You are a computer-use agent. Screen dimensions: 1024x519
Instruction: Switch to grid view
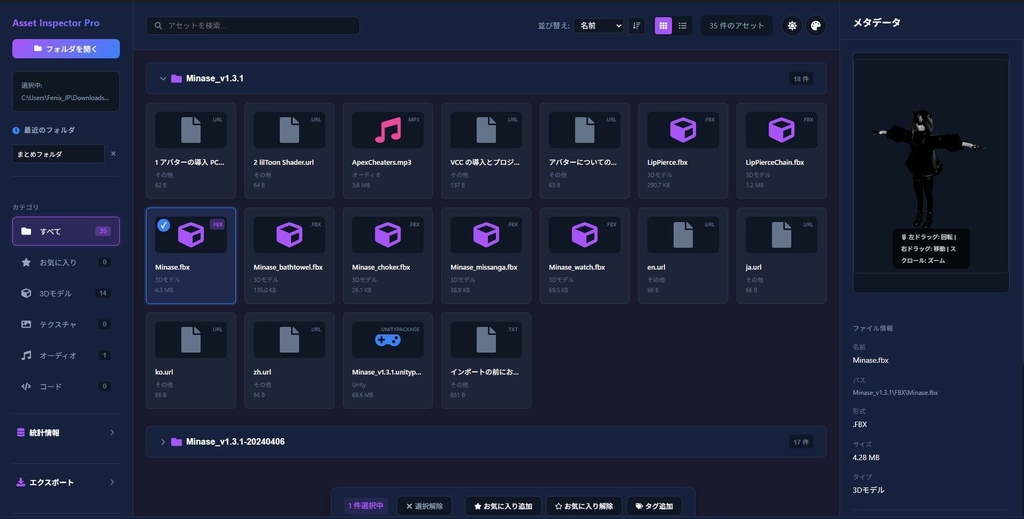tap(663, 25)
